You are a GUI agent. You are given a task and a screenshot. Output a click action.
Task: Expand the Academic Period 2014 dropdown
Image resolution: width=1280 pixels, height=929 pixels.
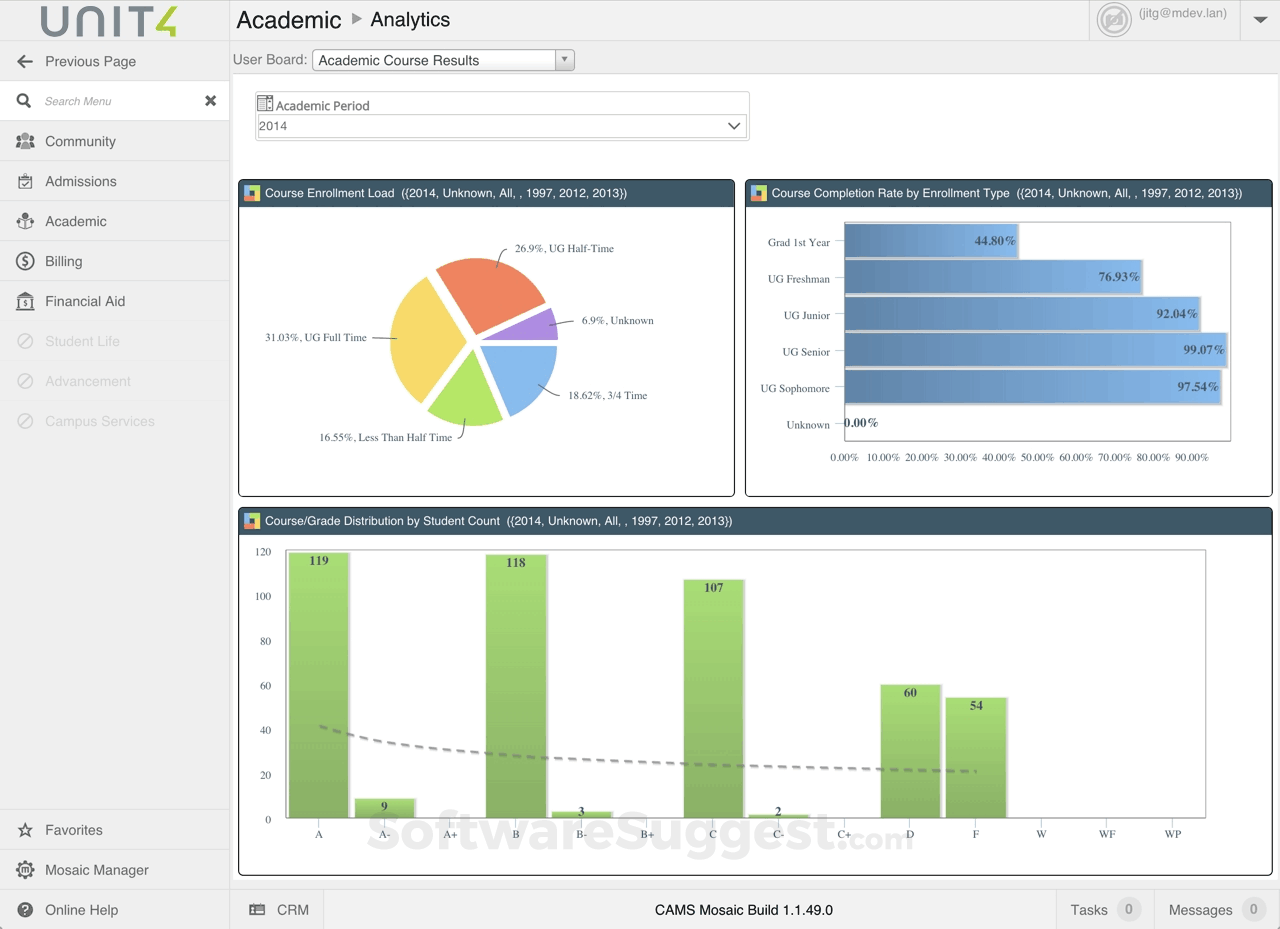(734, 126)
